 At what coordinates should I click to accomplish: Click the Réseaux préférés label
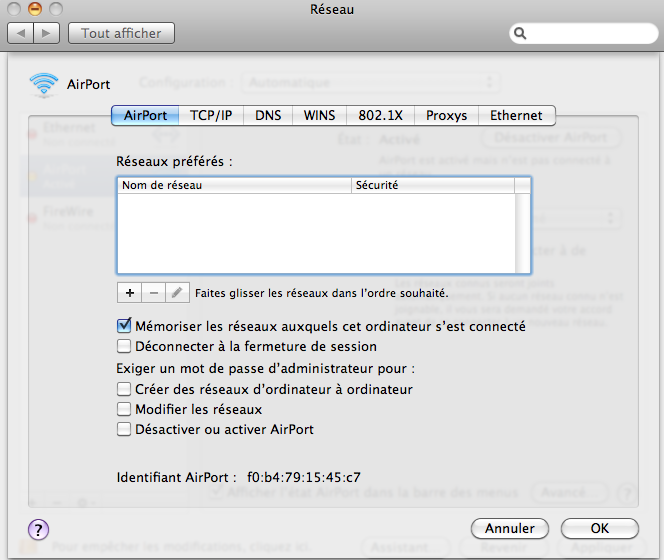(174, 161)
